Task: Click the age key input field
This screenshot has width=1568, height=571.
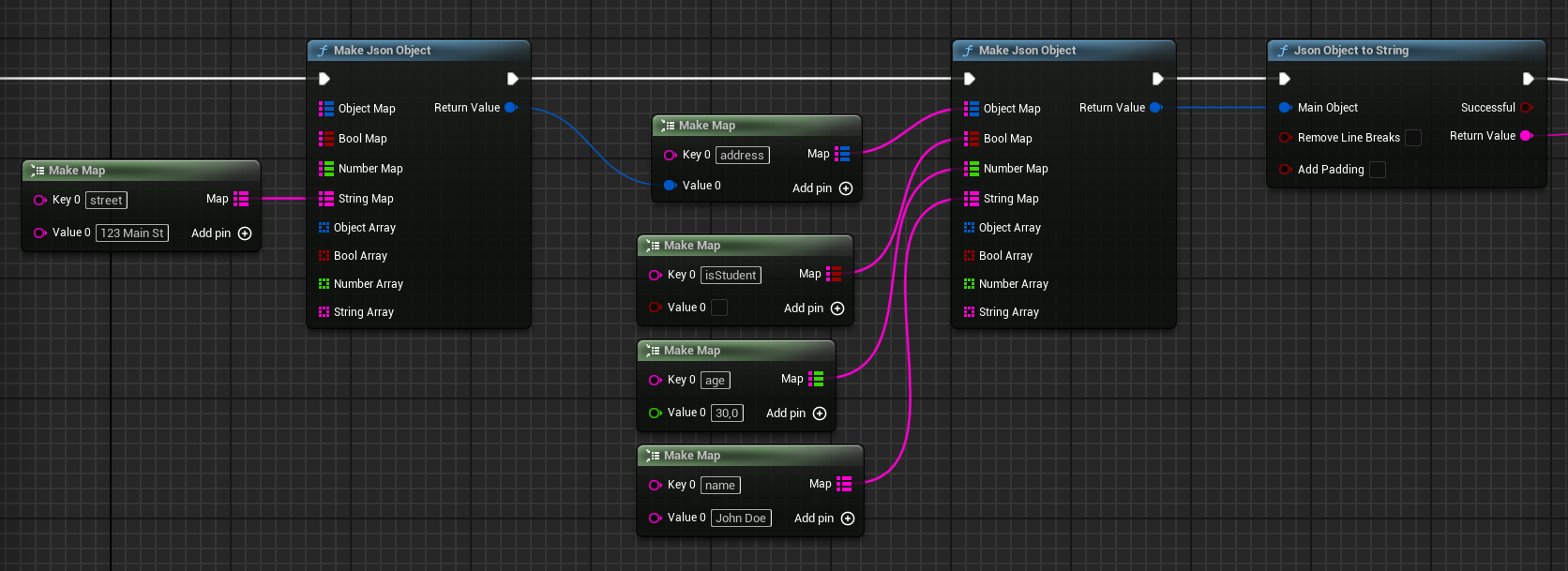Action: pyautogui.click(x=716, y=380)
